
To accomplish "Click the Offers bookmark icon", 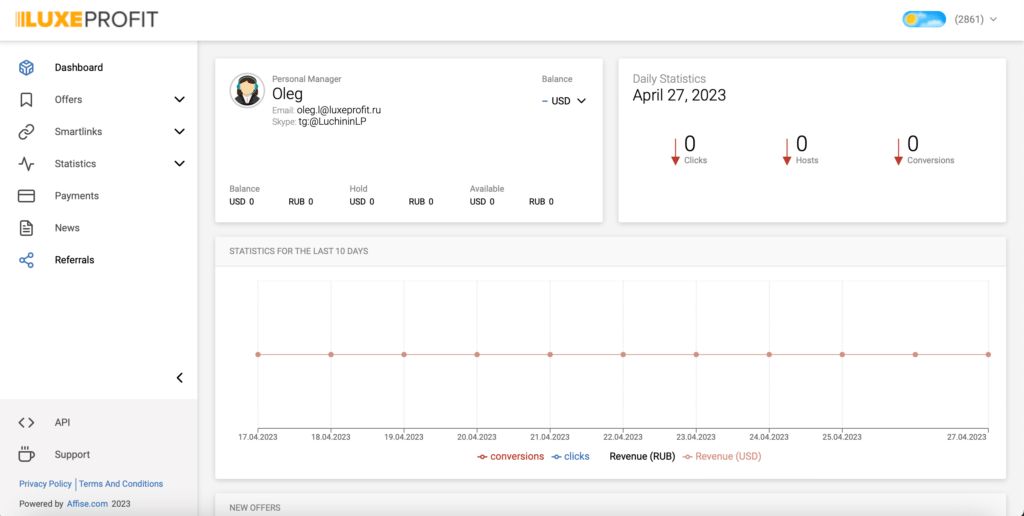I will [x=27, y=100].
